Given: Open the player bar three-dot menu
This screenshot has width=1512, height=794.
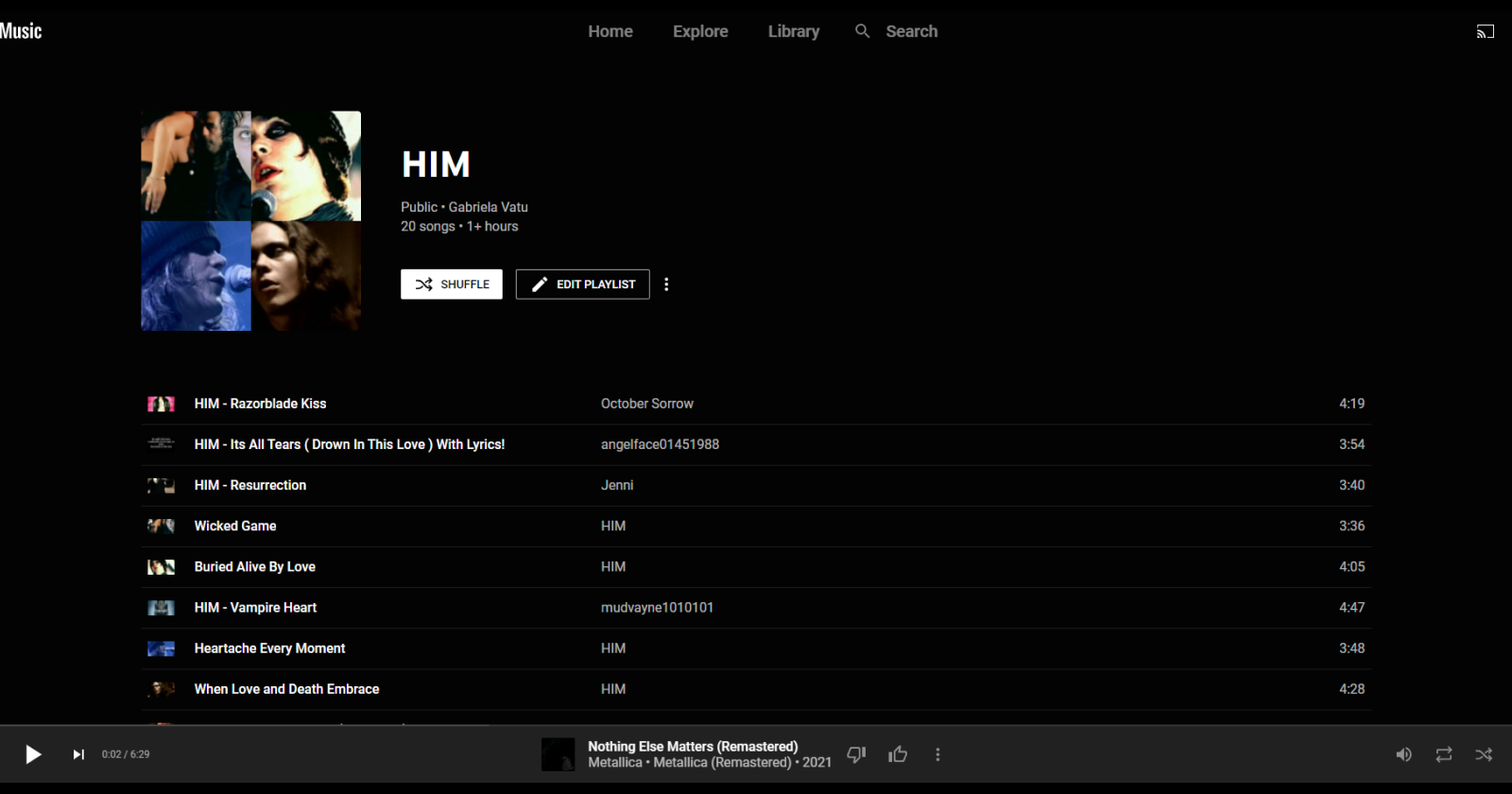Looking at the screenshot, I should tap(937, 754).
